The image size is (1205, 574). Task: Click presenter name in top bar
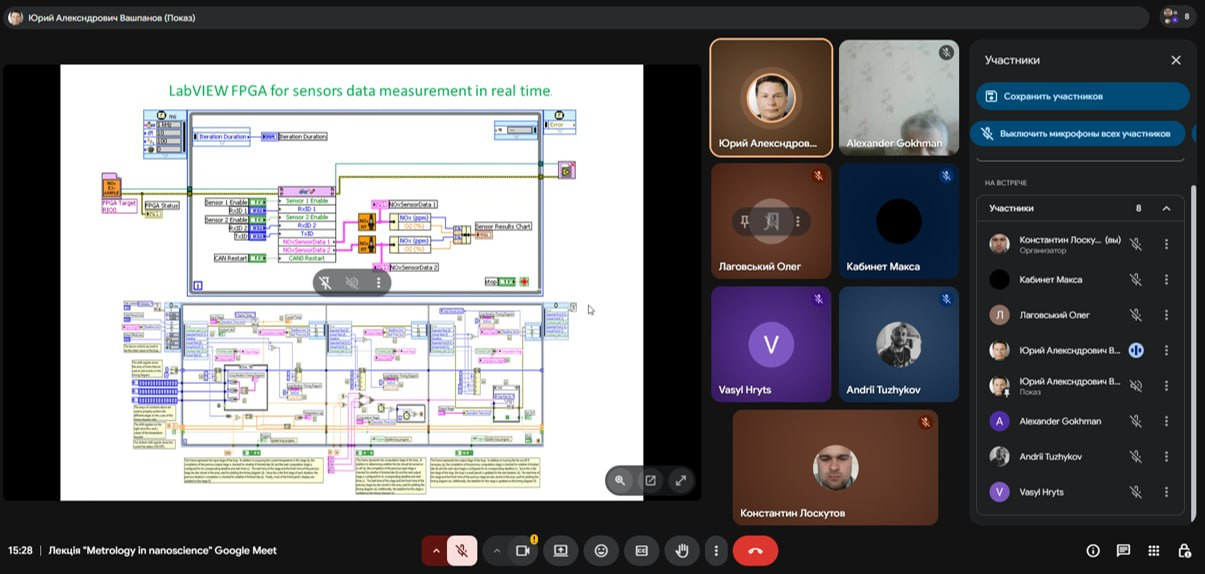110,18
